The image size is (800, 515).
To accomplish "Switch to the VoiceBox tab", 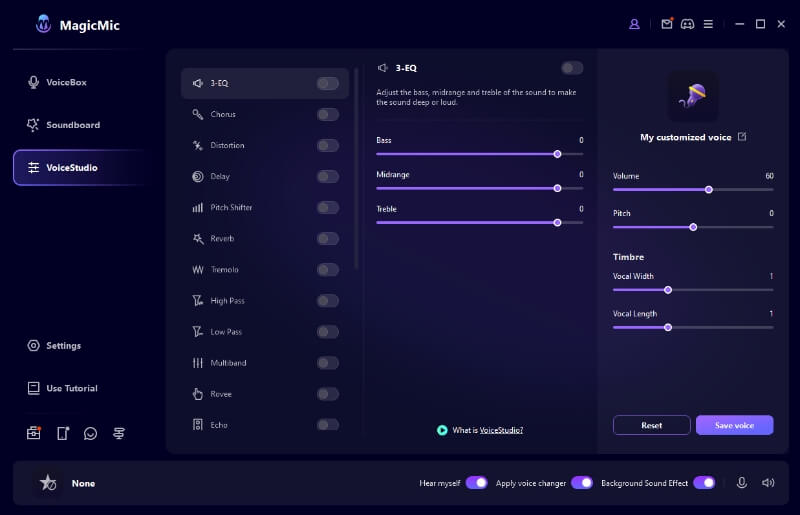I will click(66, 82).
